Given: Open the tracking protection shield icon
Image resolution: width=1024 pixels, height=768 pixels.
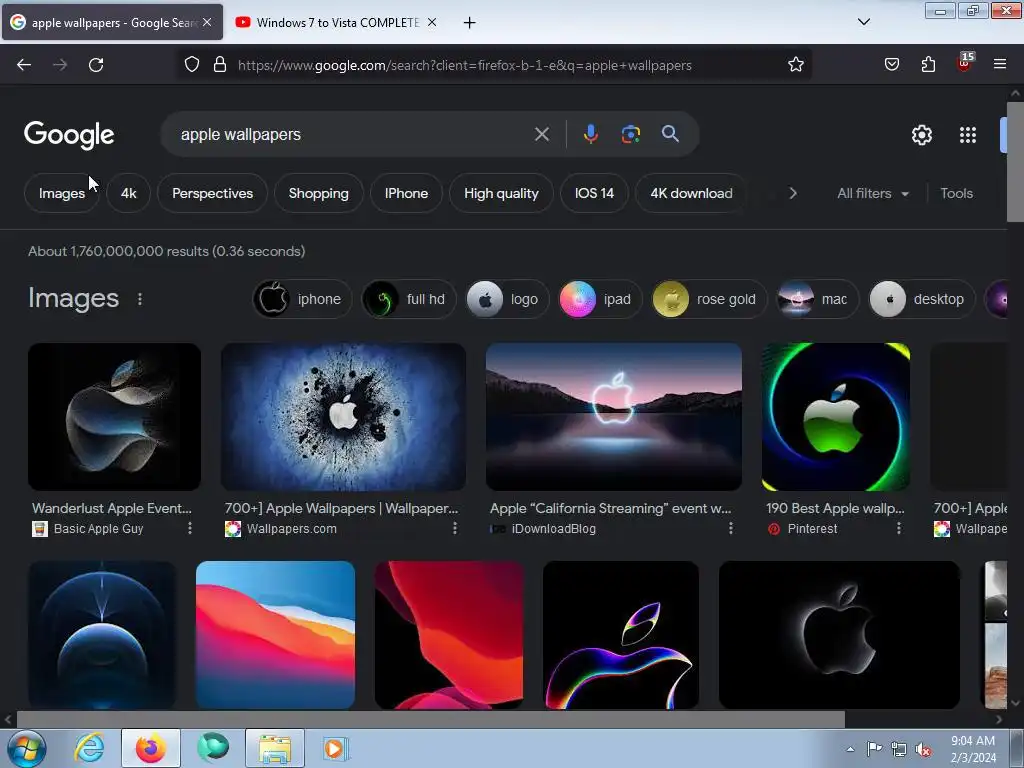Looking at the screenshot, I should pos(191,65).
